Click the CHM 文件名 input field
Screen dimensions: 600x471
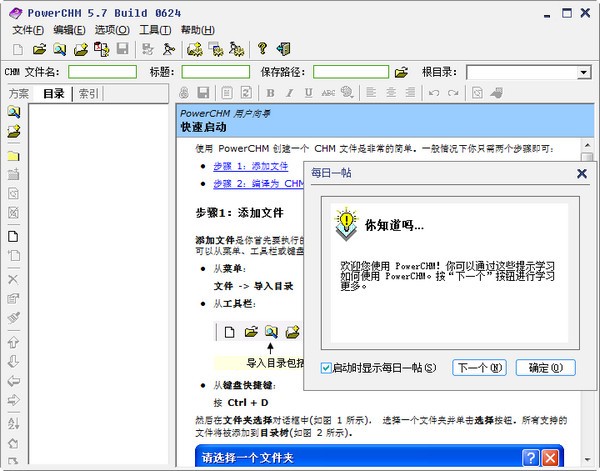(102, 72)
